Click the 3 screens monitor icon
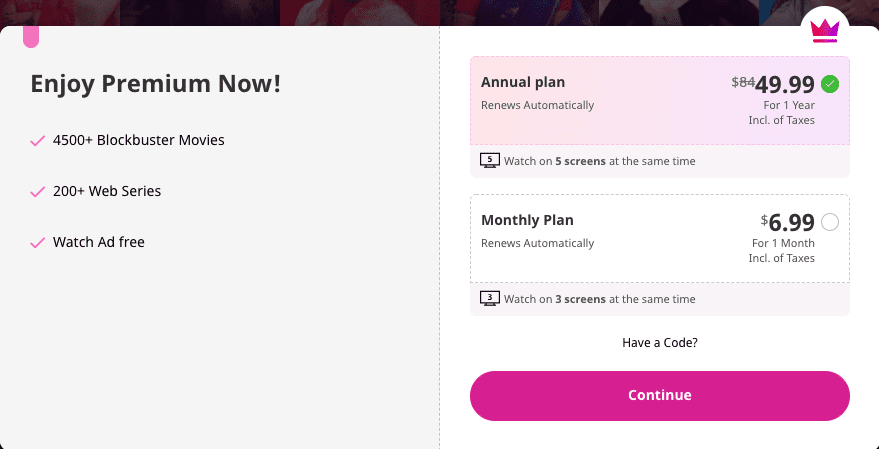Image resolution: width=879 pixels, height=449 pixels. (x=489, y=299)
